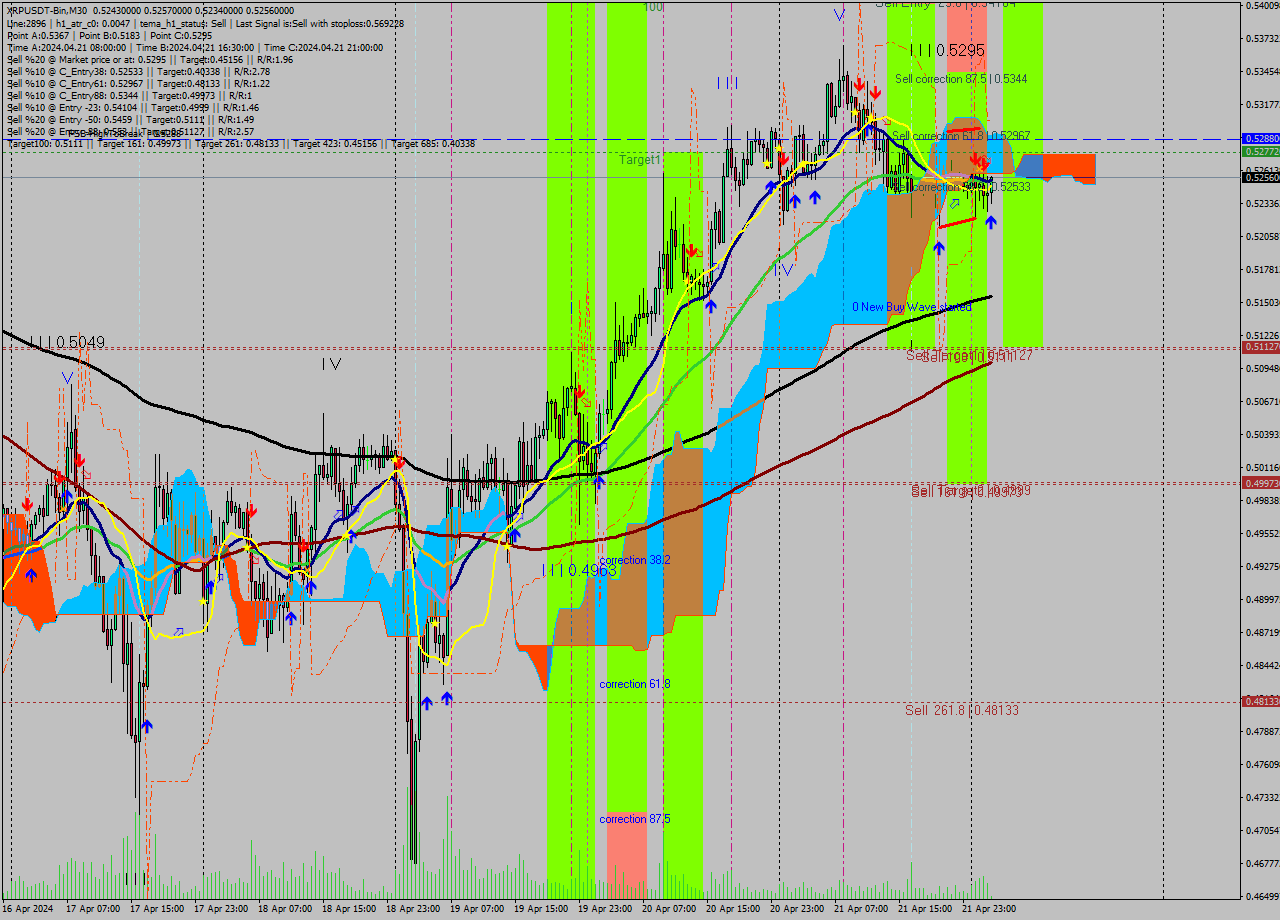Select the '19 Apr 23:00' time axis label
The height and width of the screenshot is (920, 1280).
pyautogui.click(x=604, y=909)
